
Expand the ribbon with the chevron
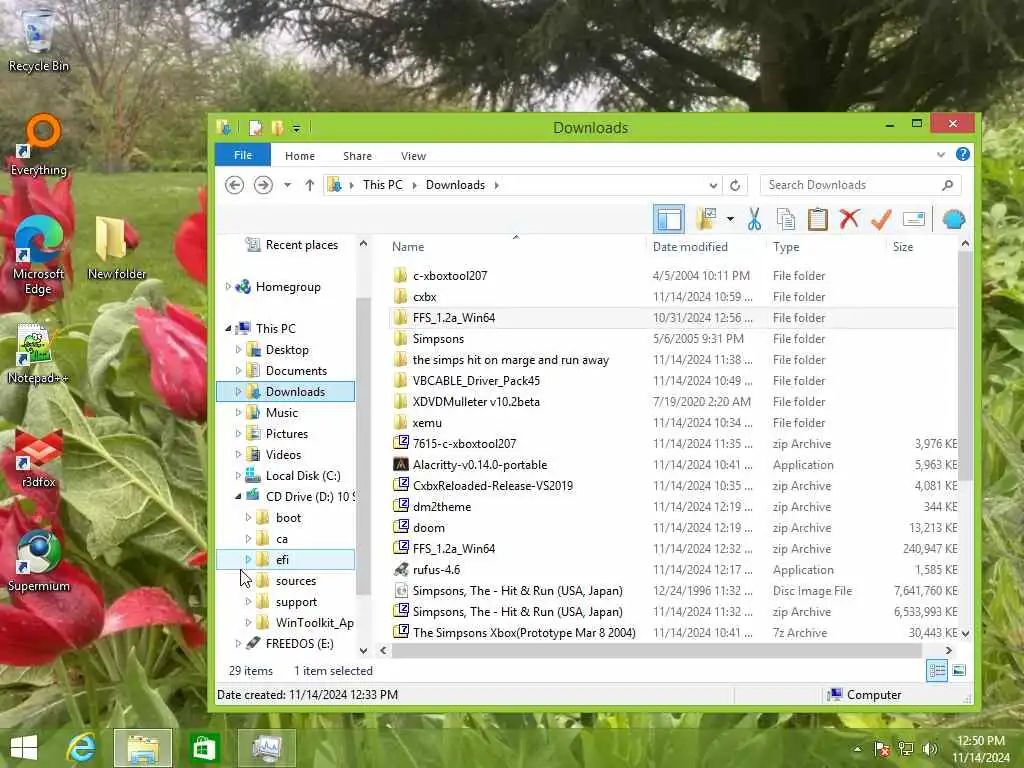click(x=940, y=155)
